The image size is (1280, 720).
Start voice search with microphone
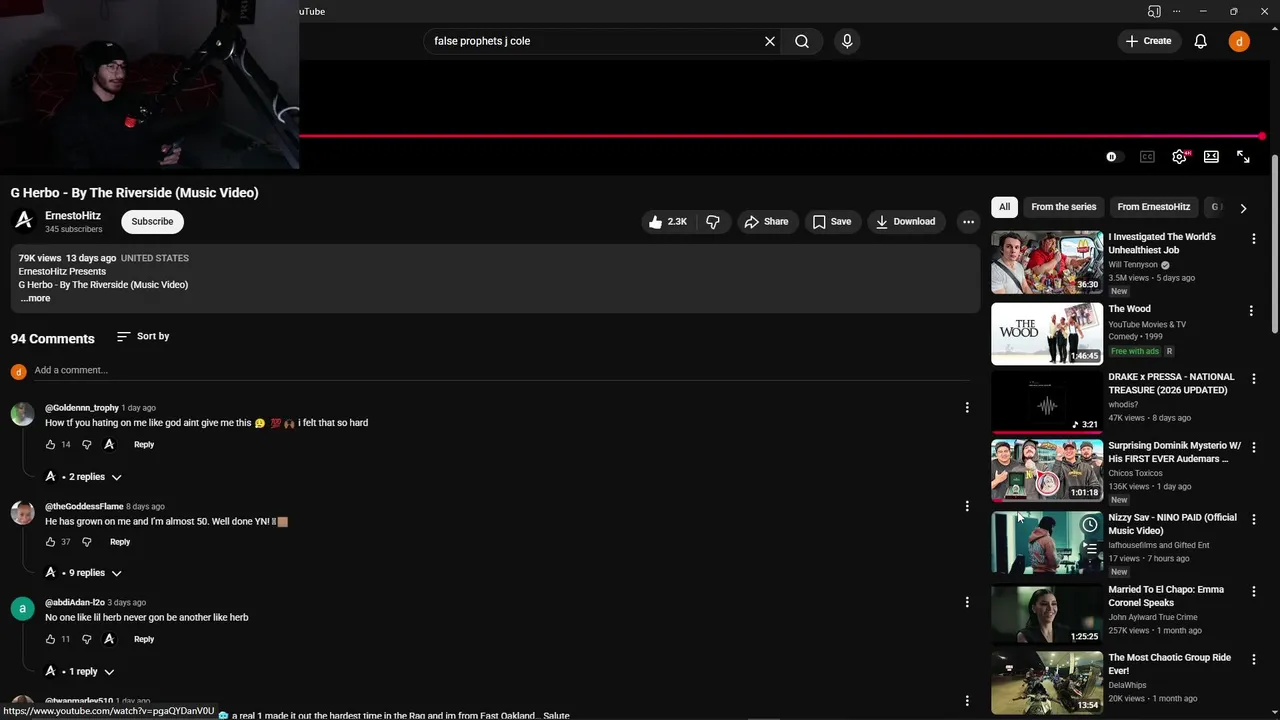tap(847, 41)
